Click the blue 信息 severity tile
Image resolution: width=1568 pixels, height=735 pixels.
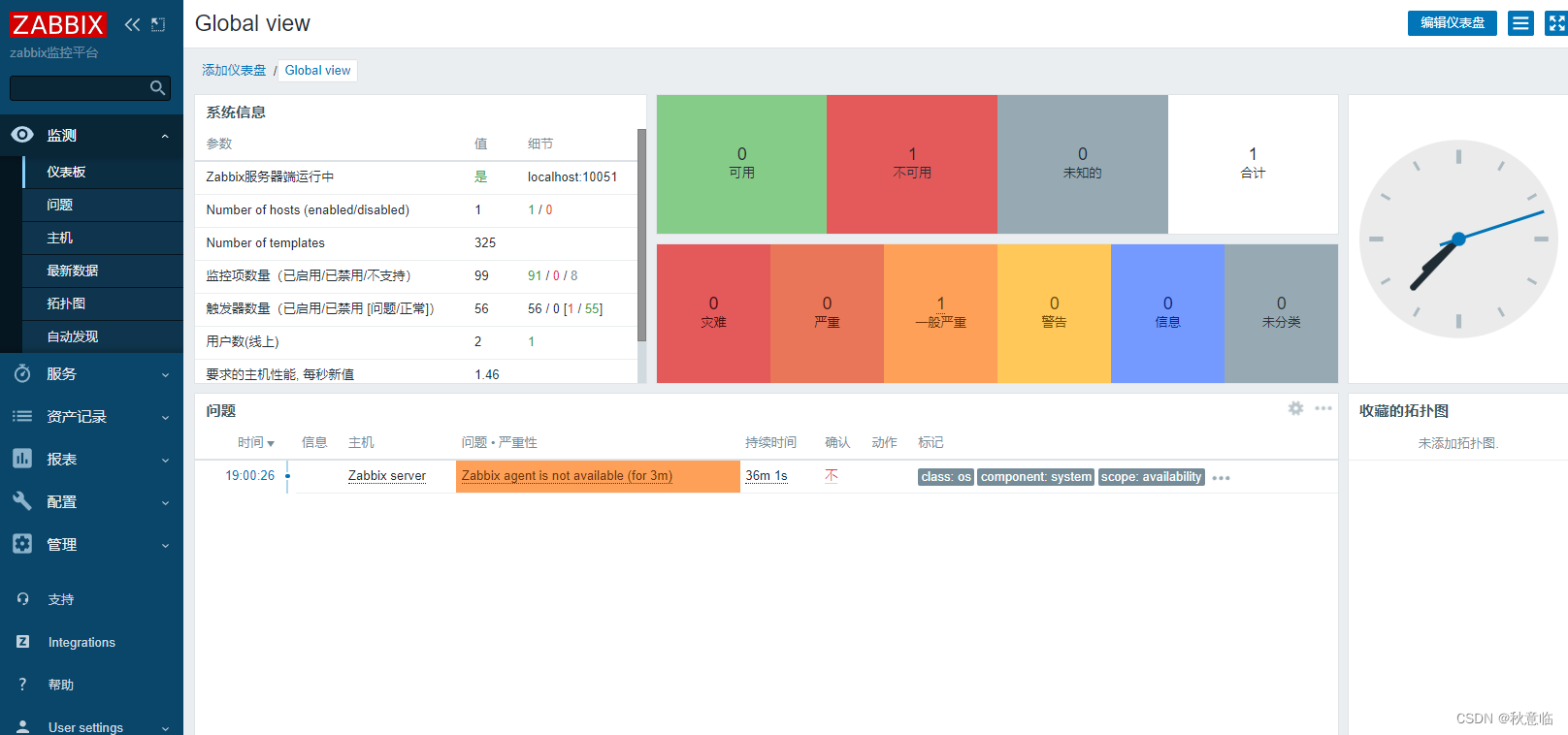[x=1167, y=313]
